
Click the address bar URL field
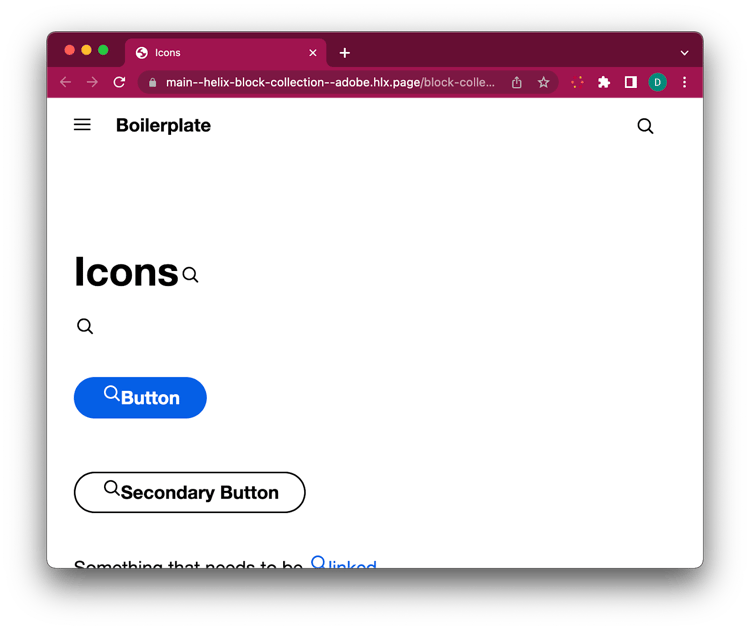tap(330, 83)
